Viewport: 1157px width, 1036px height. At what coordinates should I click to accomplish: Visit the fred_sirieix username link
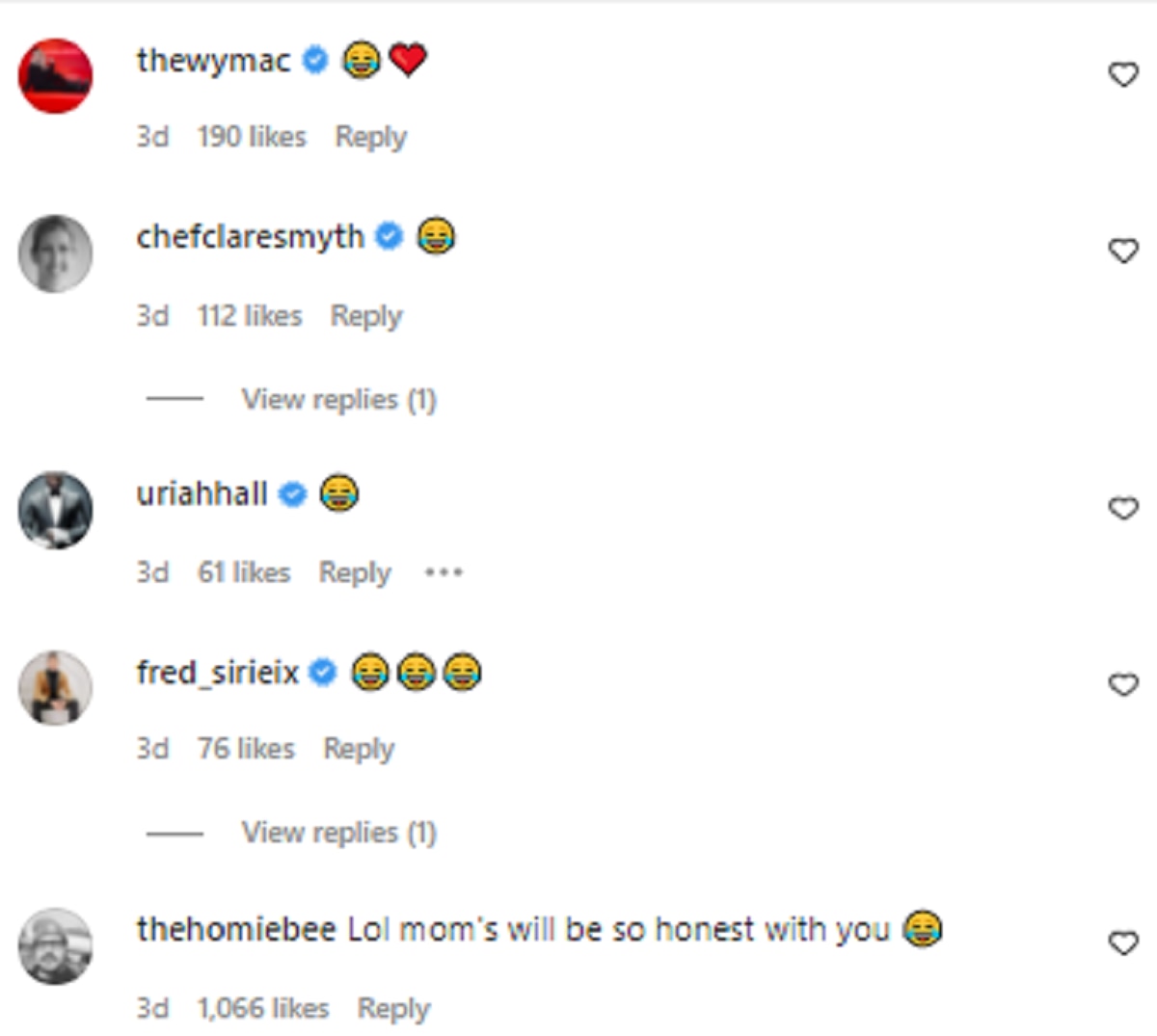pos(218,672)
